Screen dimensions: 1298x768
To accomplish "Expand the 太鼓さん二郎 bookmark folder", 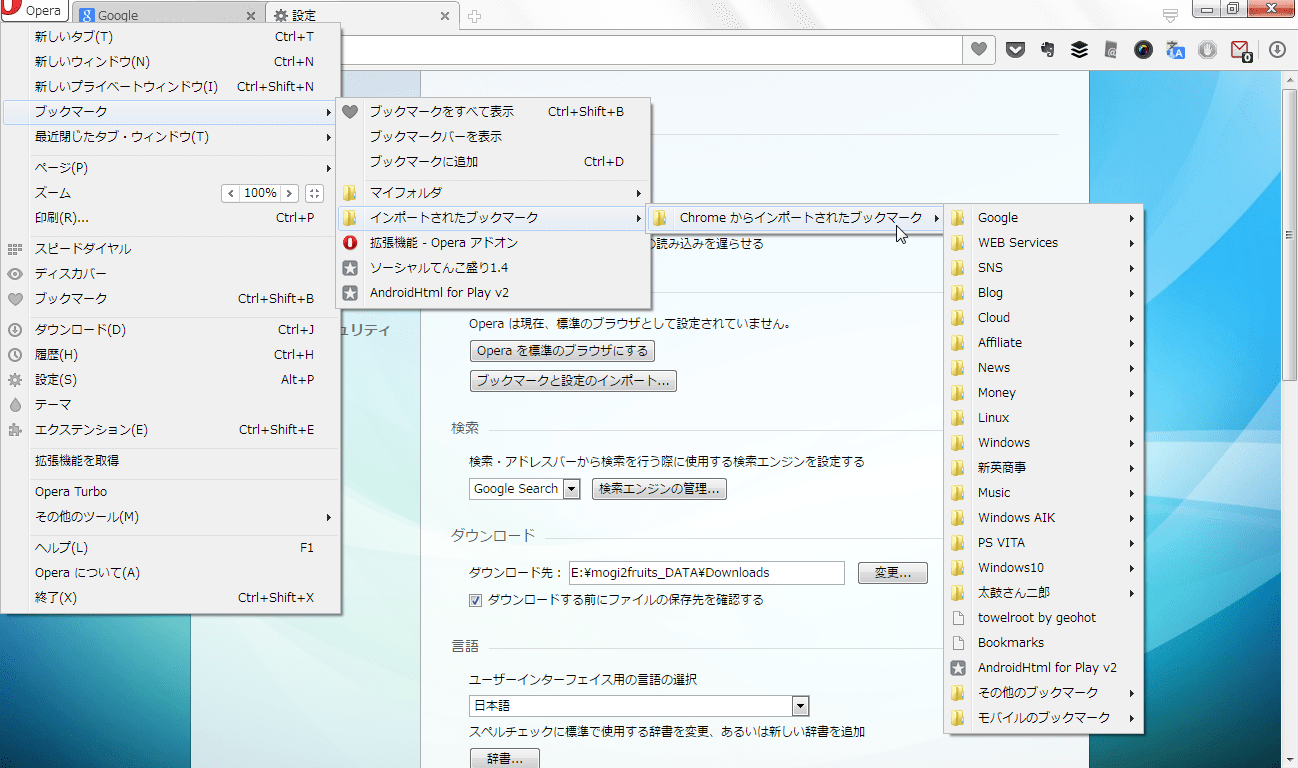I will click(x=1044, y=593).
